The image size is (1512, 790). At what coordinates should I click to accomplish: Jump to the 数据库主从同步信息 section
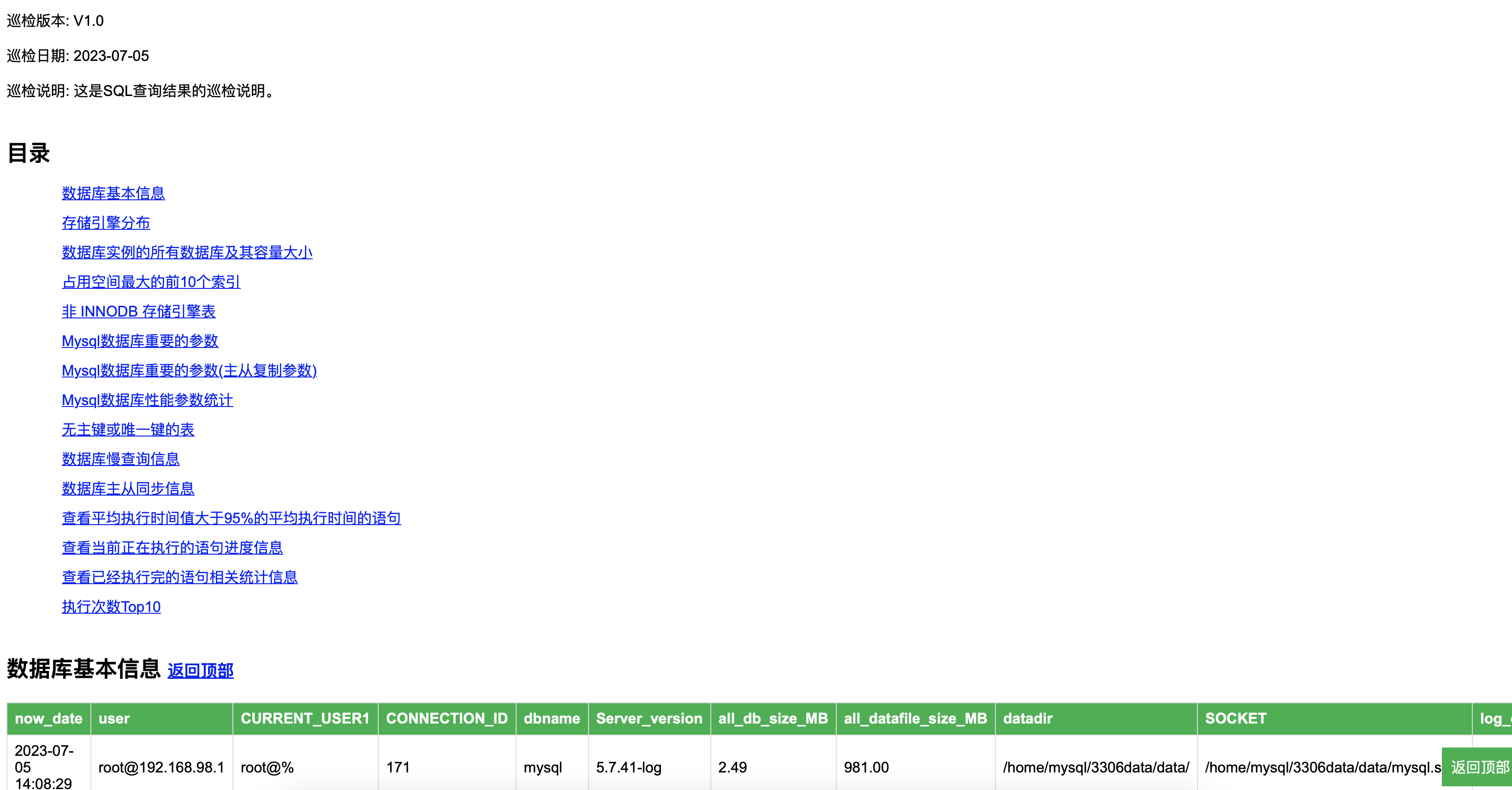point(128,489)
